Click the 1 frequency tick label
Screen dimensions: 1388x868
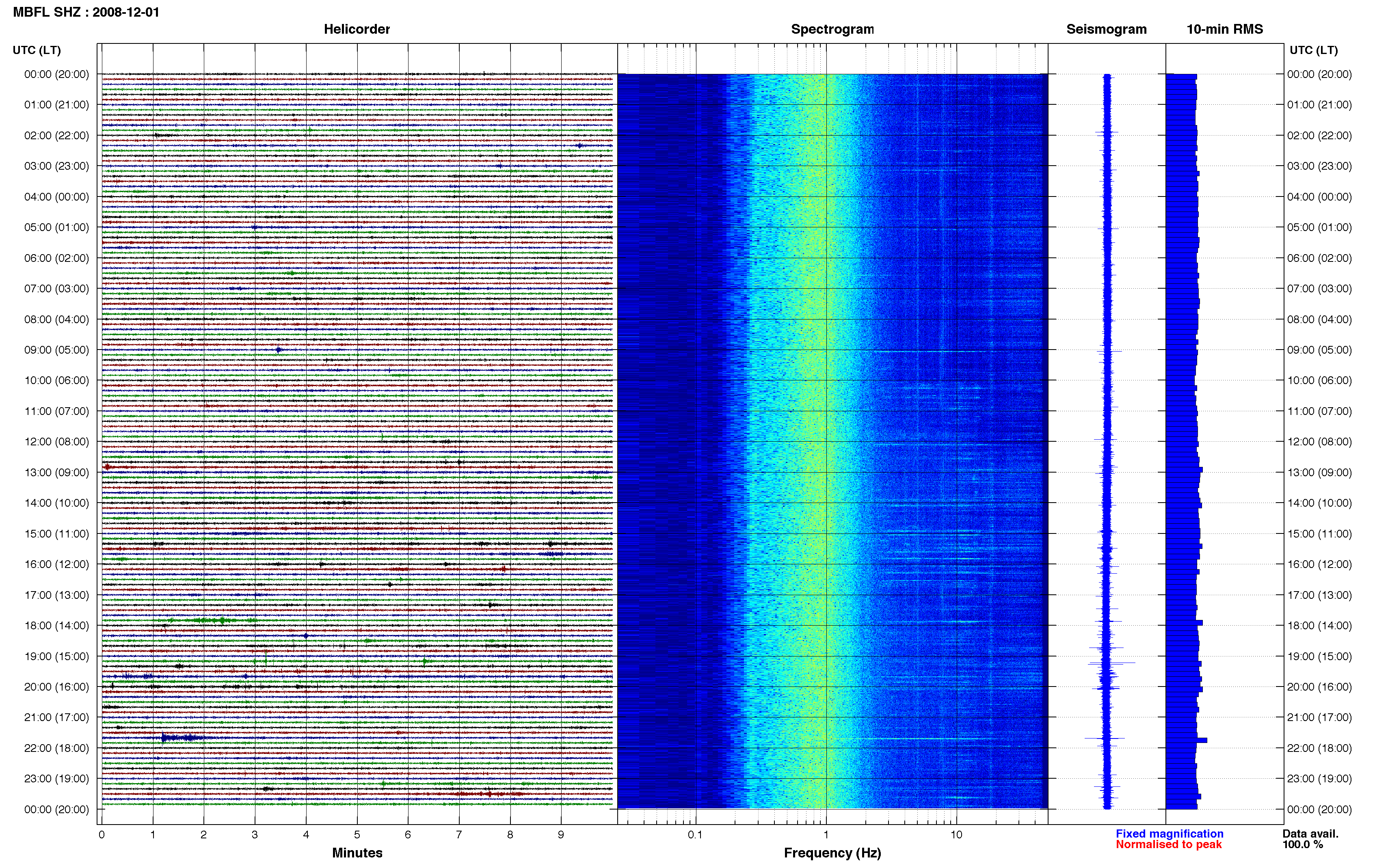(826, 835)
